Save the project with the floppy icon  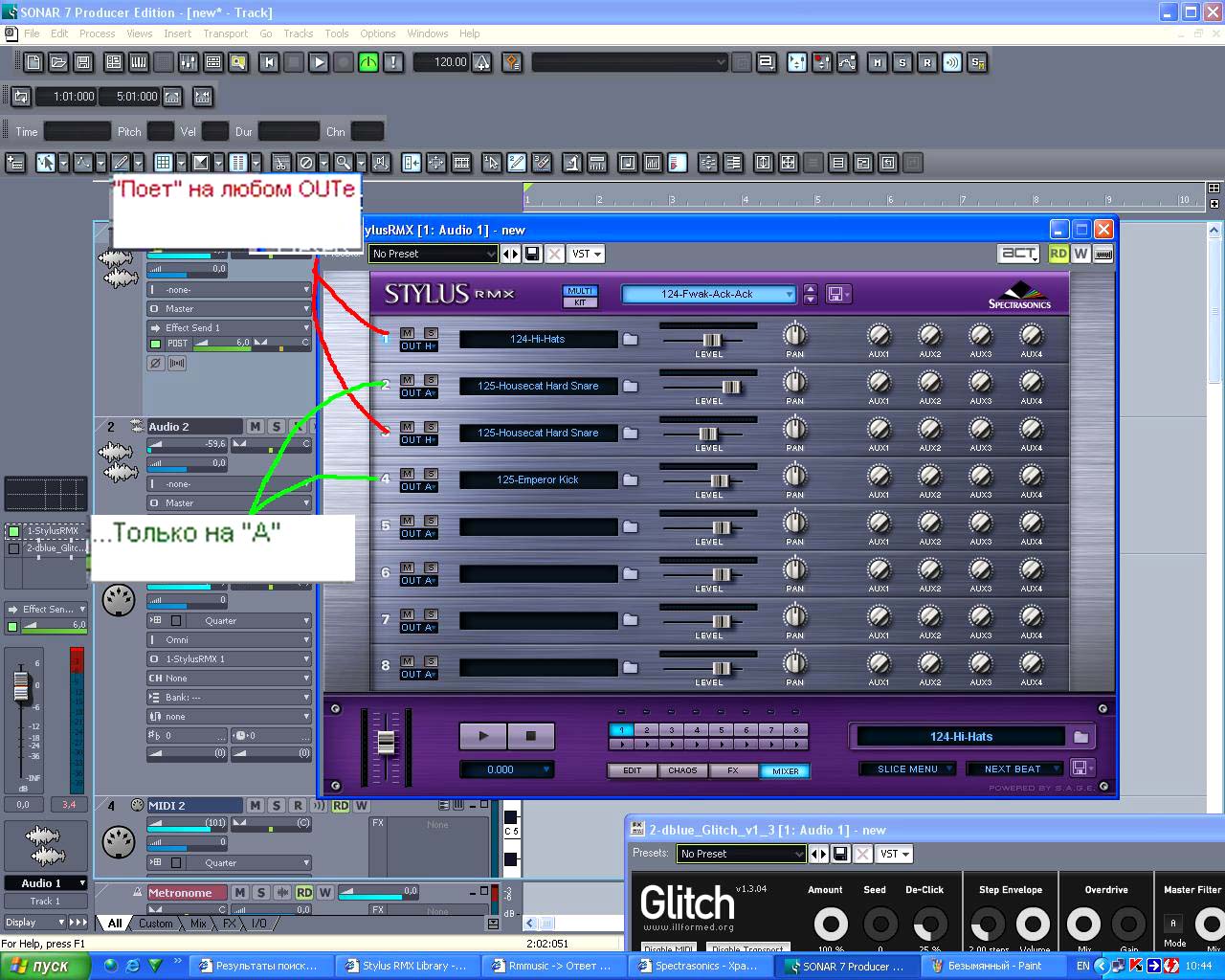[x=83, y=62]
